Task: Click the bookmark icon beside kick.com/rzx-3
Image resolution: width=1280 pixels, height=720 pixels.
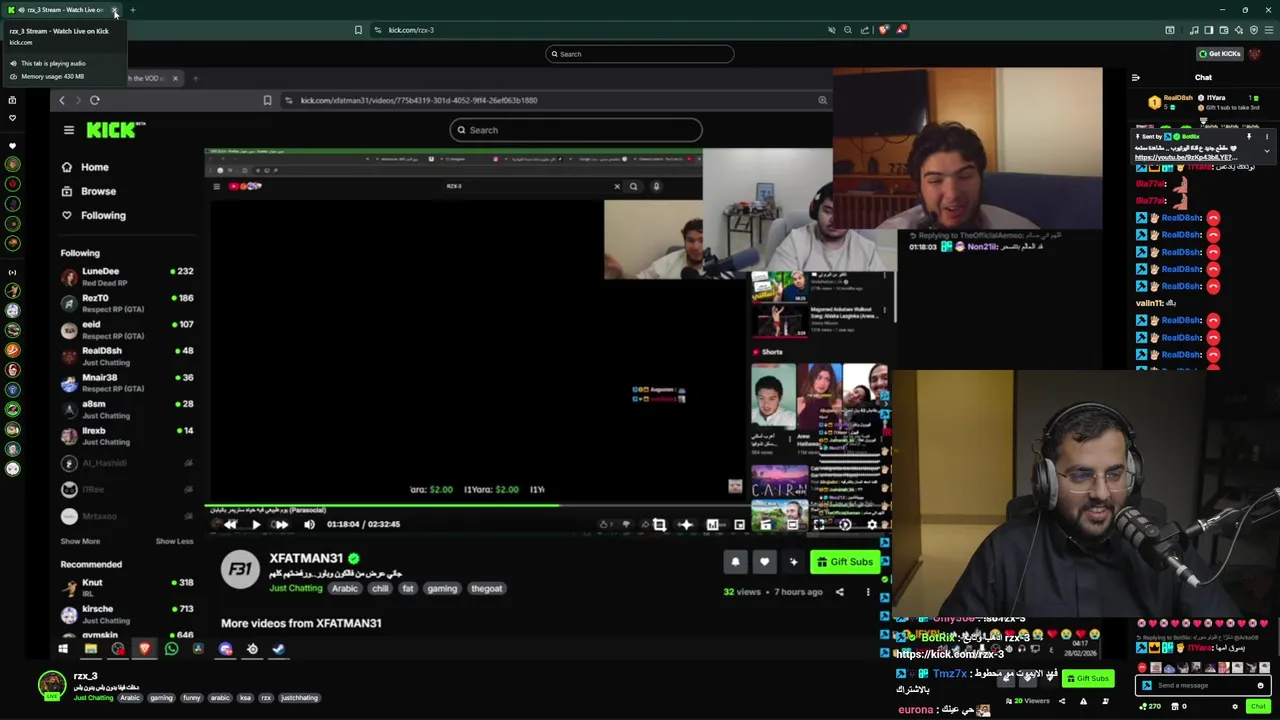Action: 358,30
